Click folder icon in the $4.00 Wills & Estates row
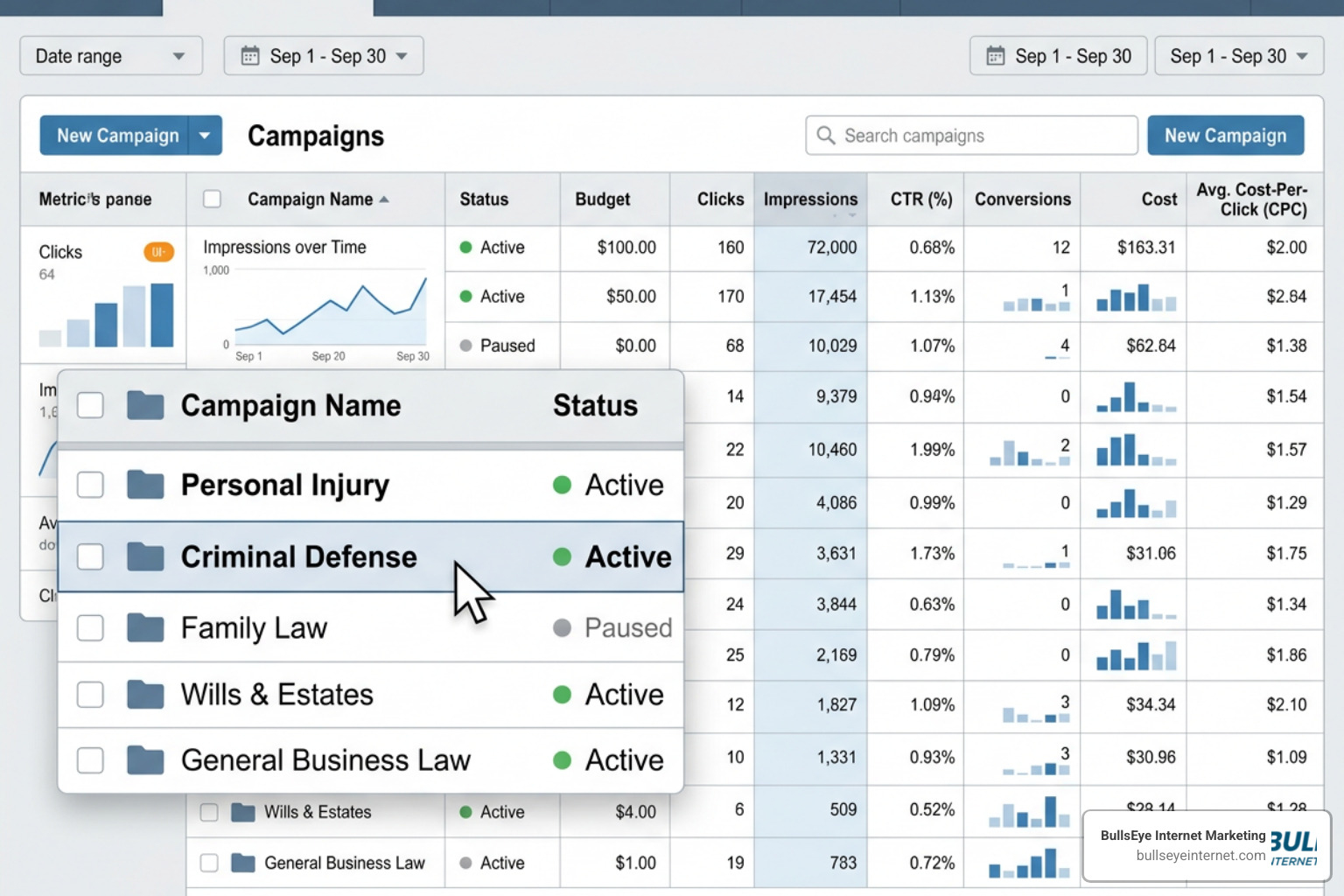 (243, 812)
